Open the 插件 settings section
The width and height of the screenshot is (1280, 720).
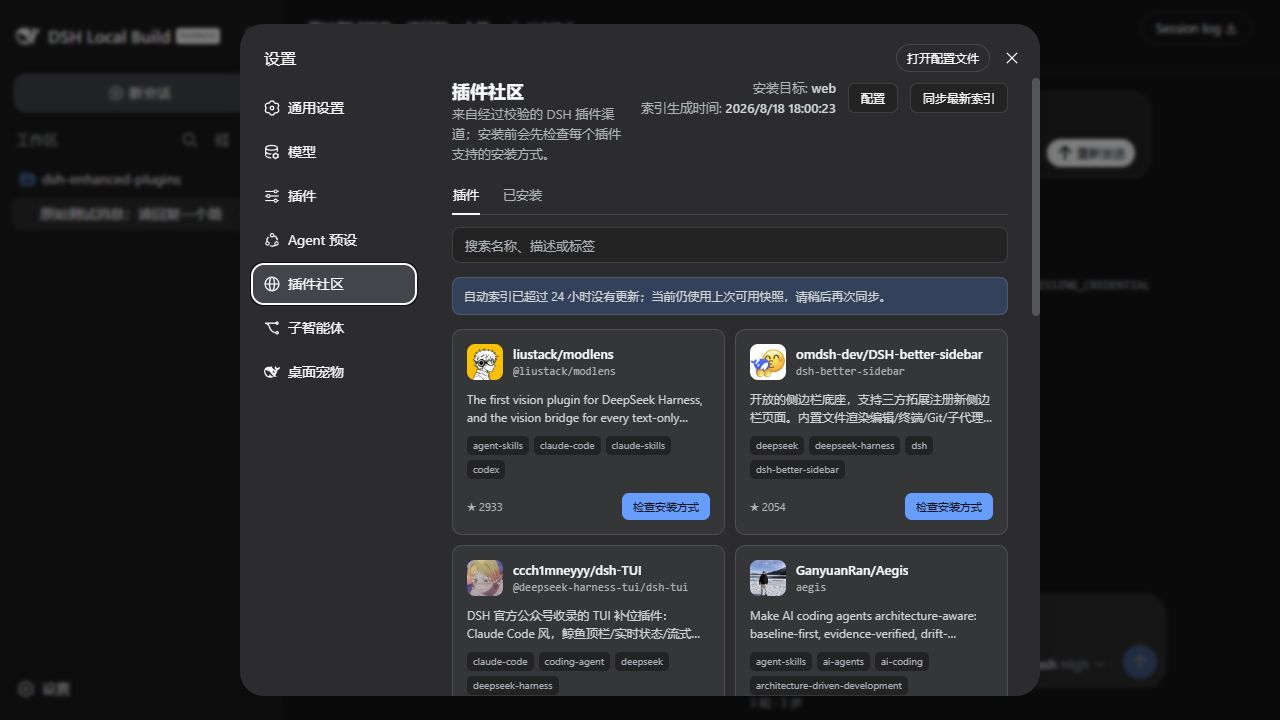coord(334,196)
